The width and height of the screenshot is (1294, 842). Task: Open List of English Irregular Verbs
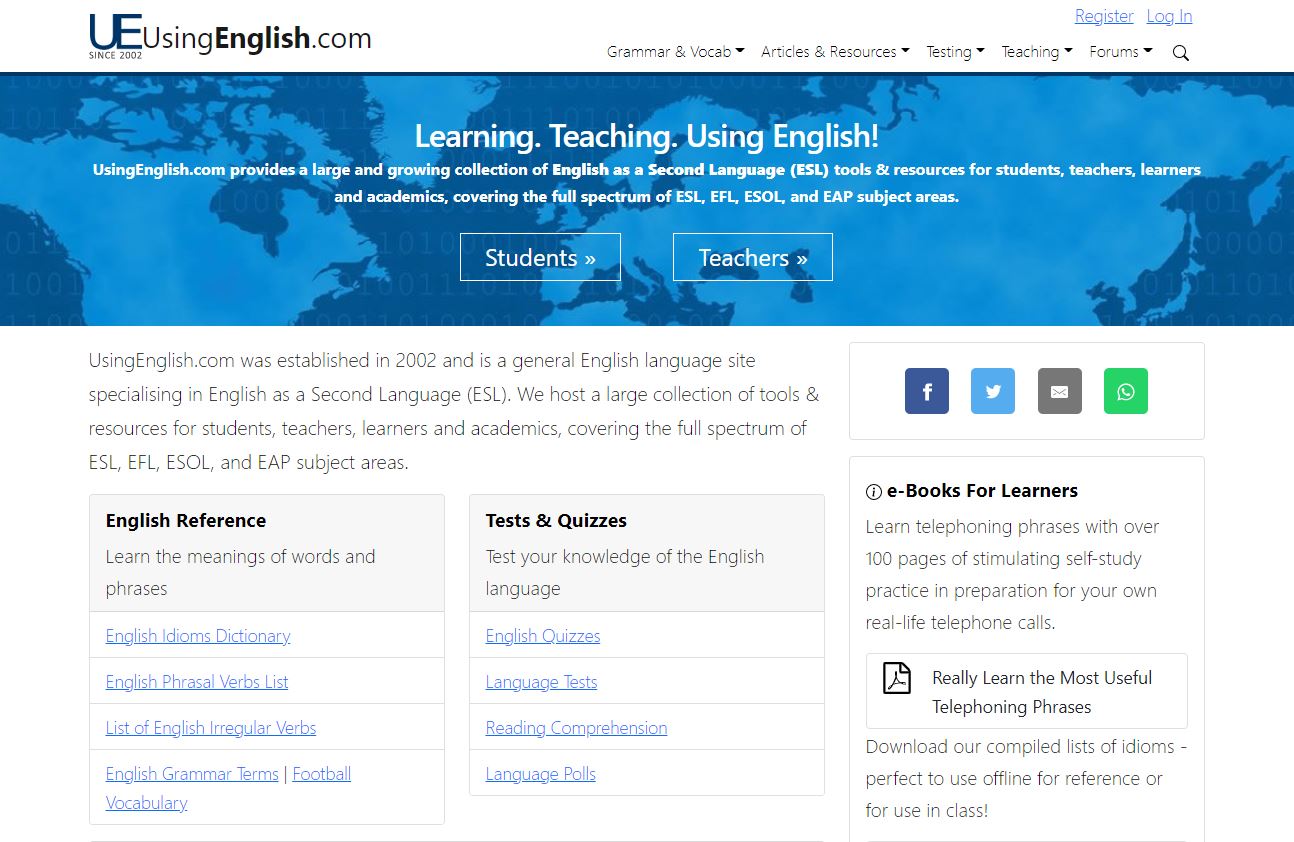click(211, 728)
